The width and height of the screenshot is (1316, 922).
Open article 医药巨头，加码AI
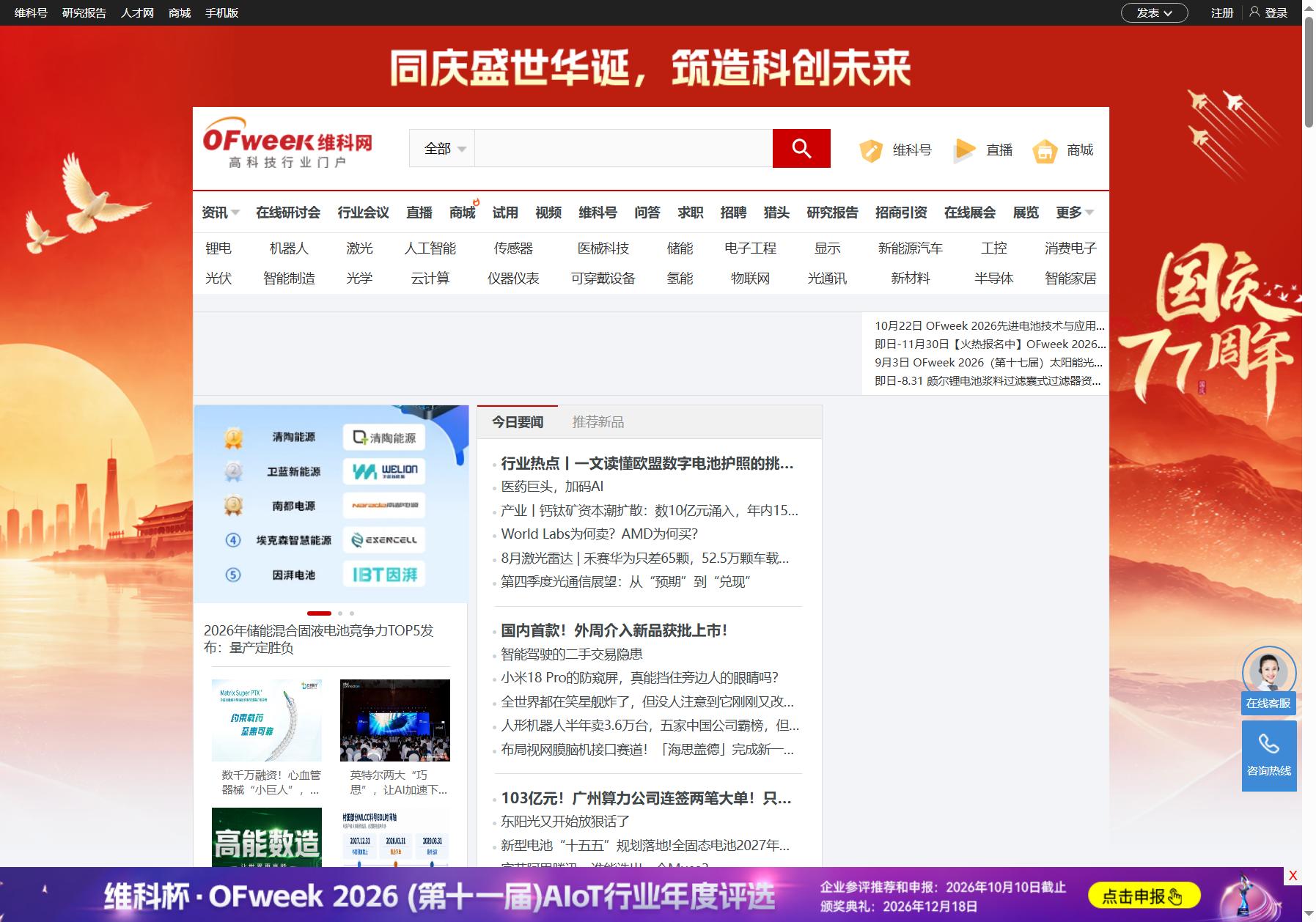click(552, 487)
